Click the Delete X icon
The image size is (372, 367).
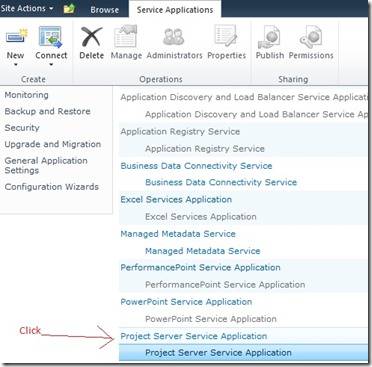tap(91, 37)
